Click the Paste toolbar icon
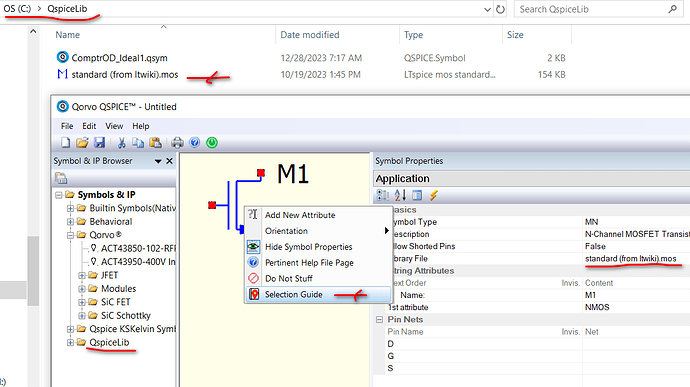The width and height of the screenshot is (690, 387). (155, 143)
